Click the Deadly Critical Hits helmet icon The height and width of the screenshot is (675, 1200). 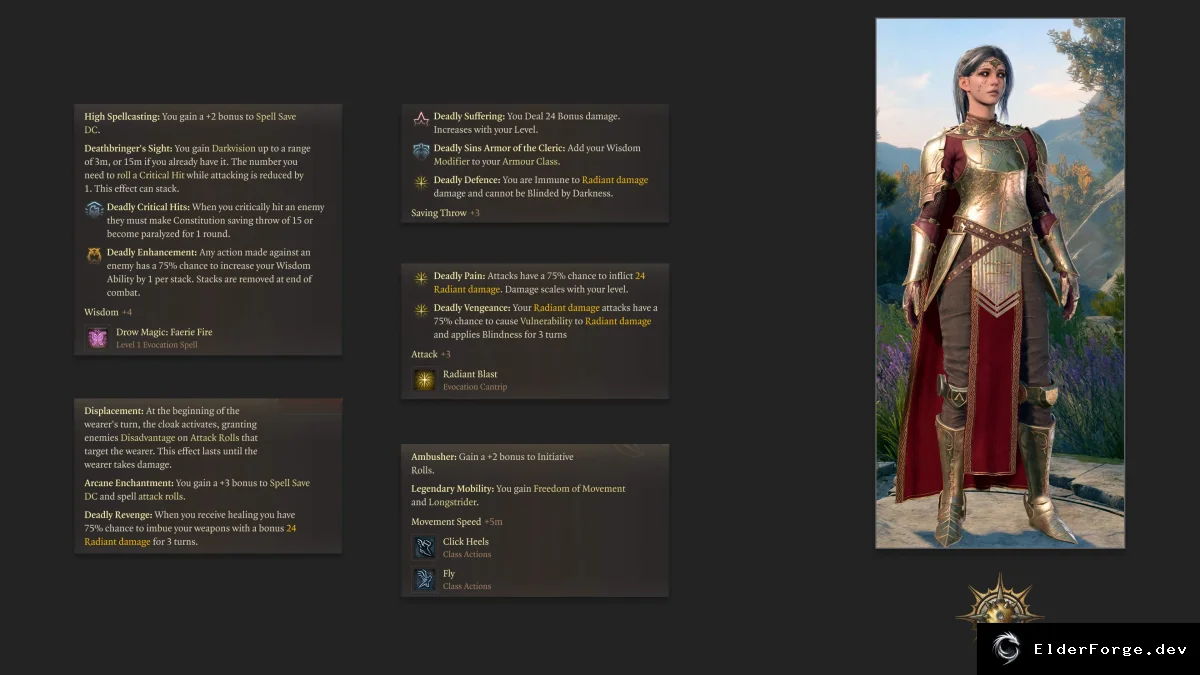point(94,208)
